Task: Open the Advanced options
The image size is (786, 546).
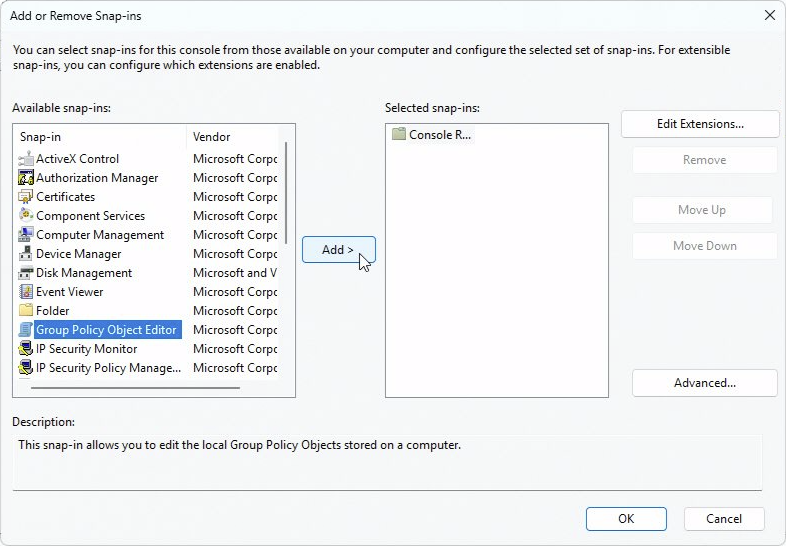Action: (704, 383)
